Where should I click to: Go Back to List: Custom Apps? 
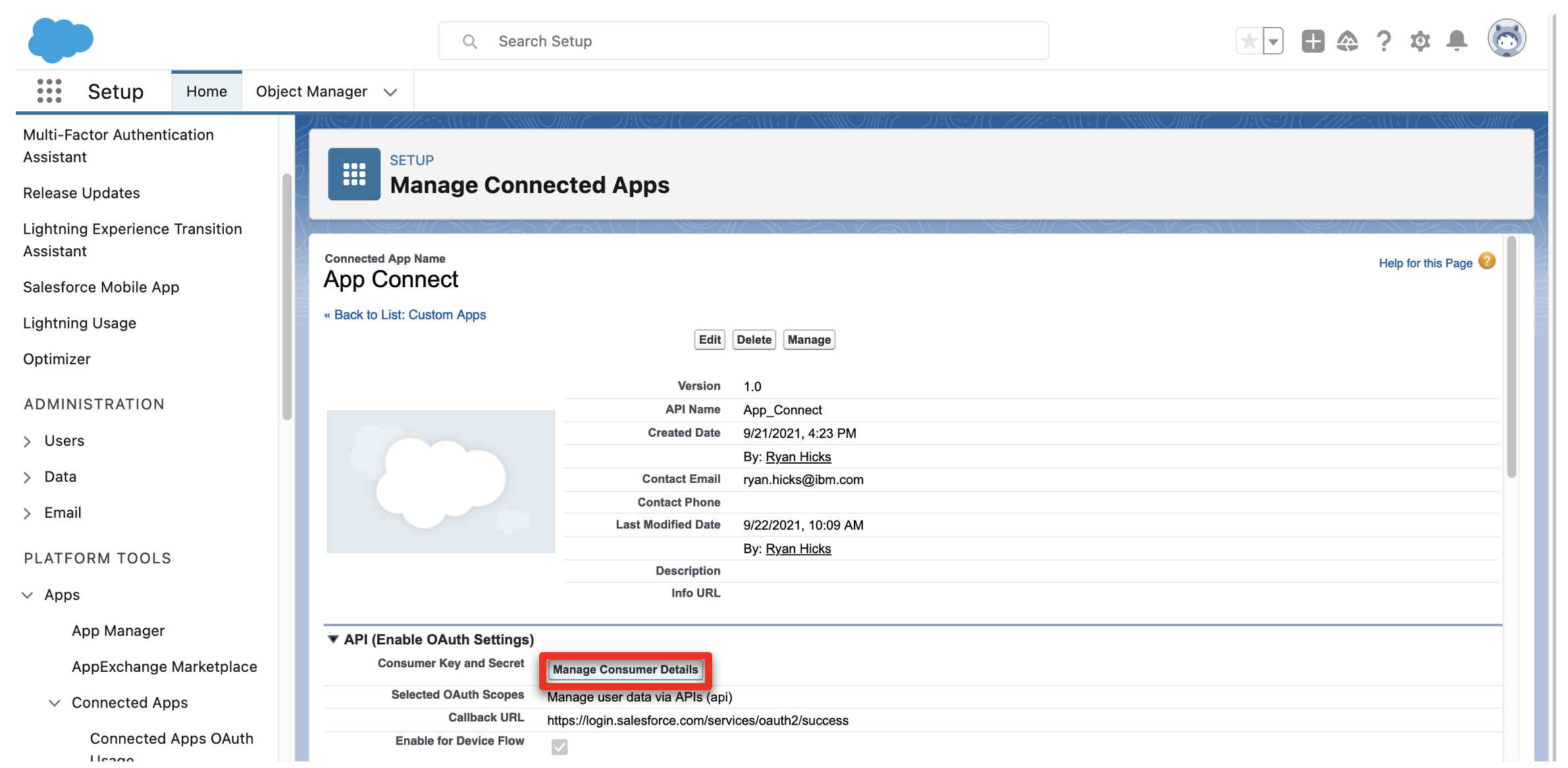[x=405, y=315]
